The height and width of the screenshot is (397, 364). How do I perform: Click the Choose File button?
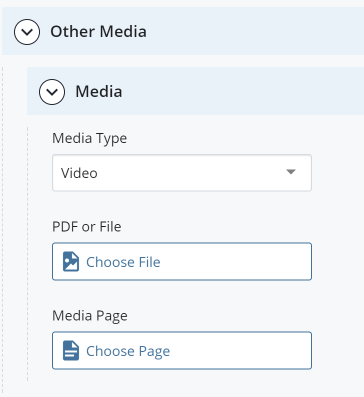click(x=182, y=262)
